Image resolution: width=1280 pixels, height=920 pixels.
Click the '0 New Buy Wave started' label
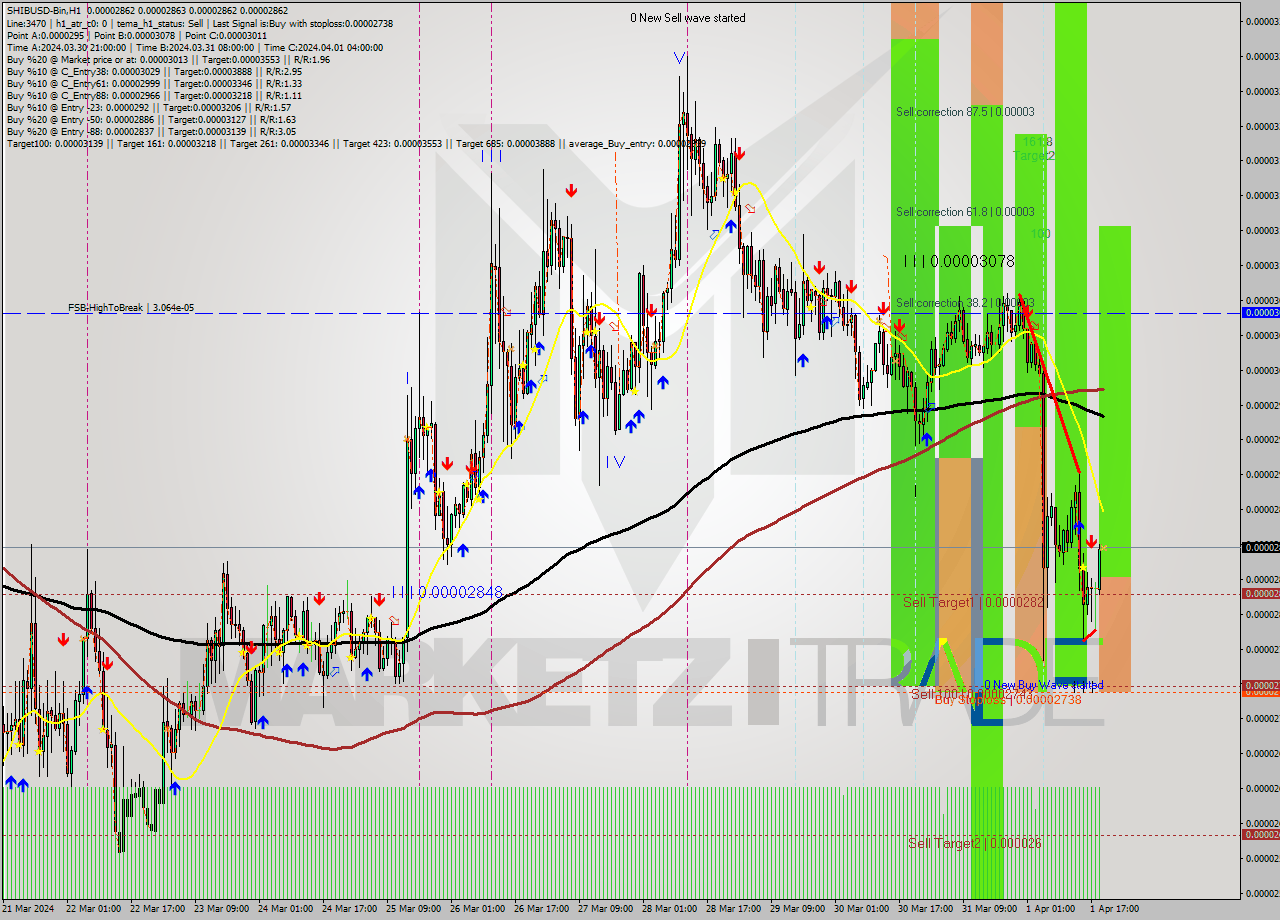pos(1043,685)
